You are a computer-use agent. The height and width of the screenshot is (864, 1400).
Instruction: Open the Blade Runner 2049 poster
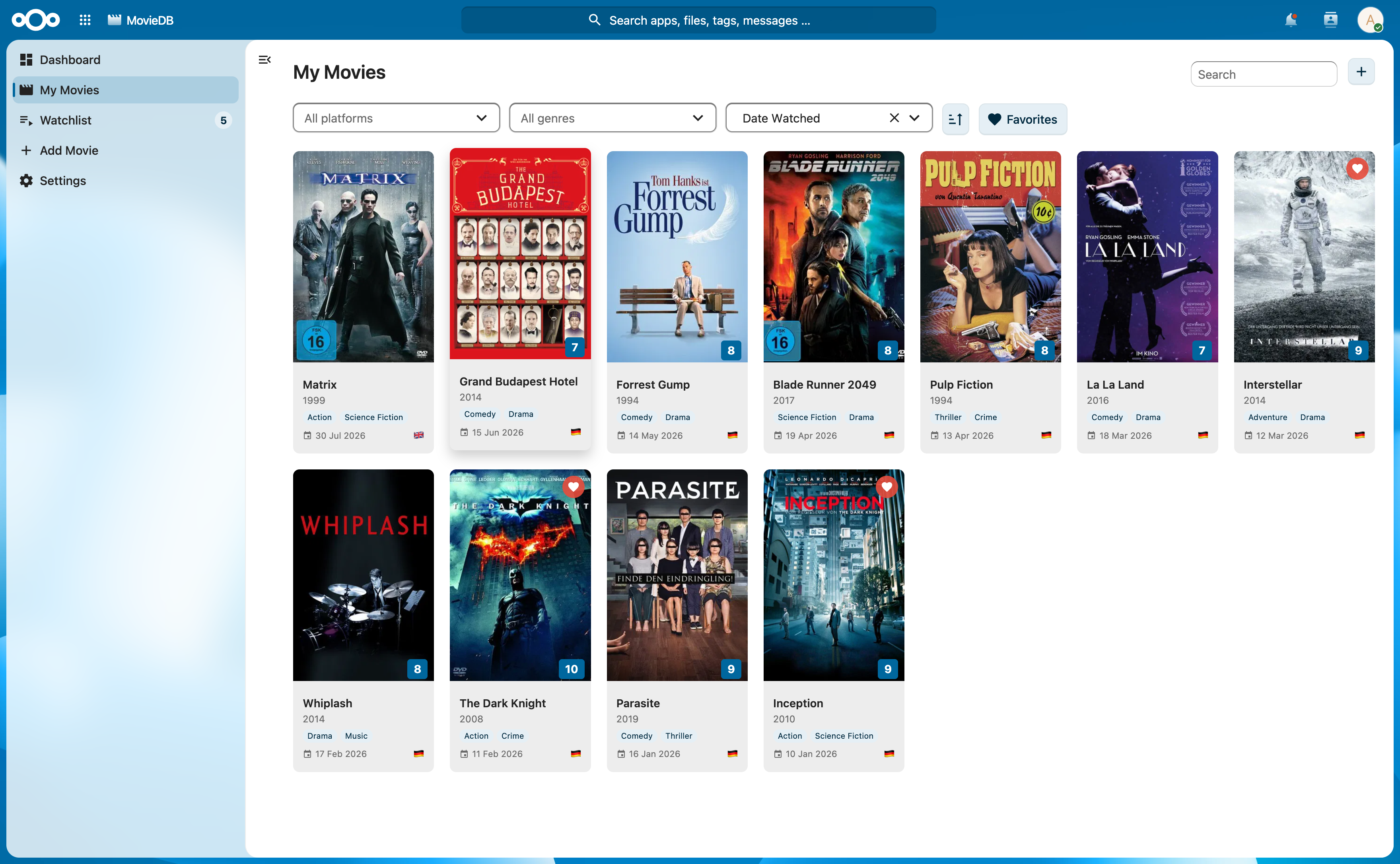click(833, 257)
